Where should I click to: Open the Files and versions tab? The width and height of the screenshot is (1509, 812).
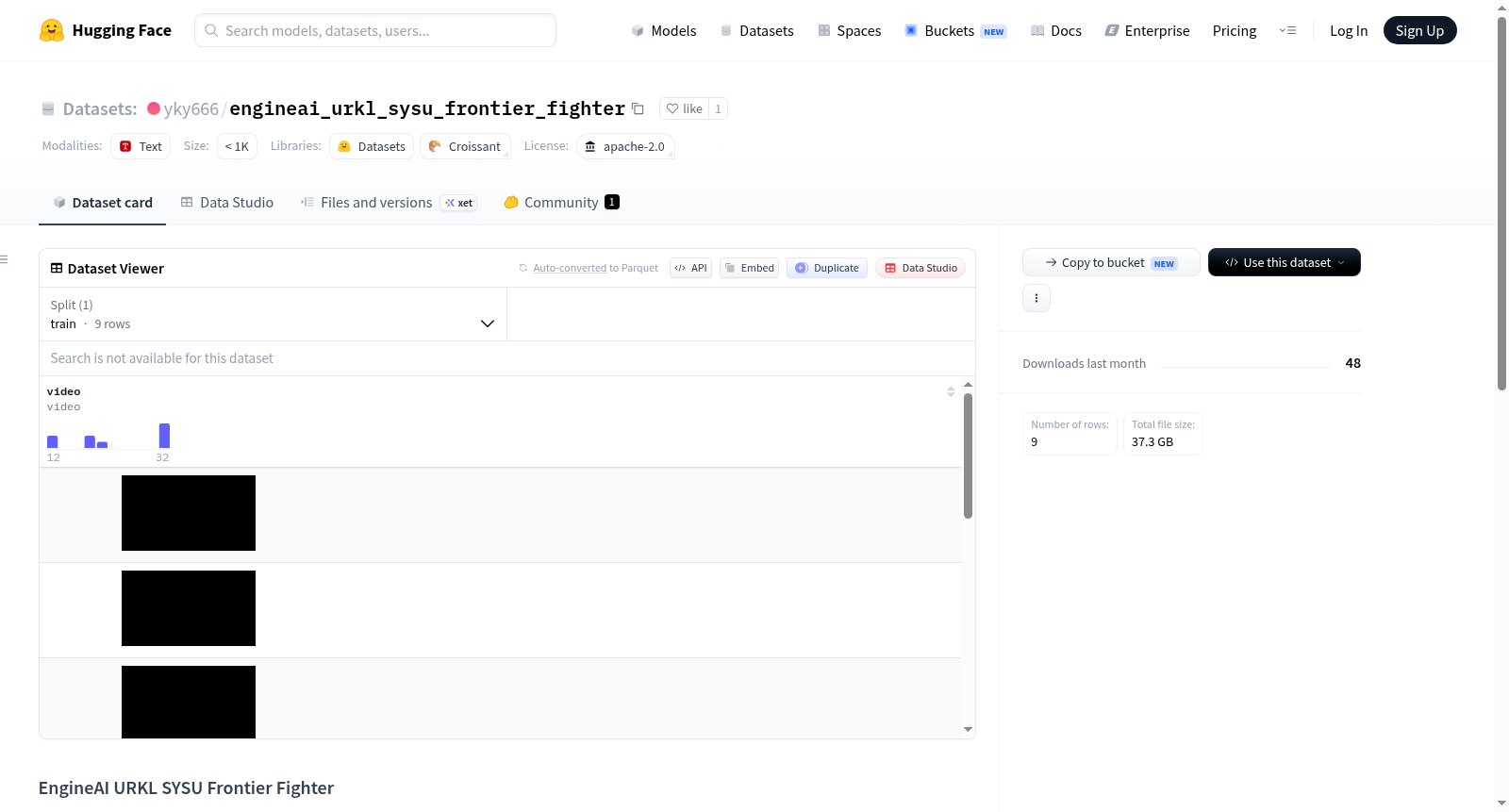click(x=389, y=203)
